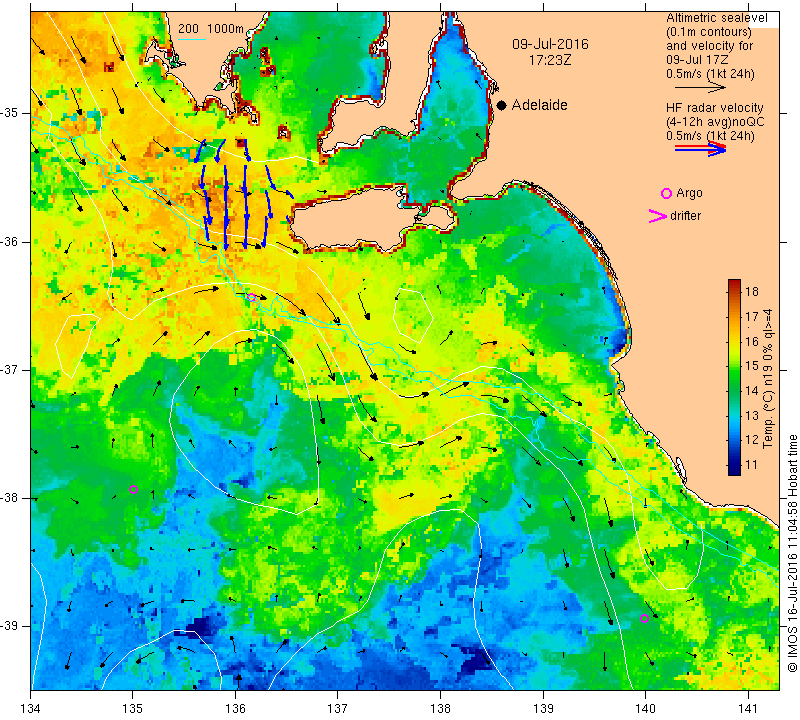Click the colorbar value 14
Viewport: 800px width, 720px height.
tap(752, 391)
